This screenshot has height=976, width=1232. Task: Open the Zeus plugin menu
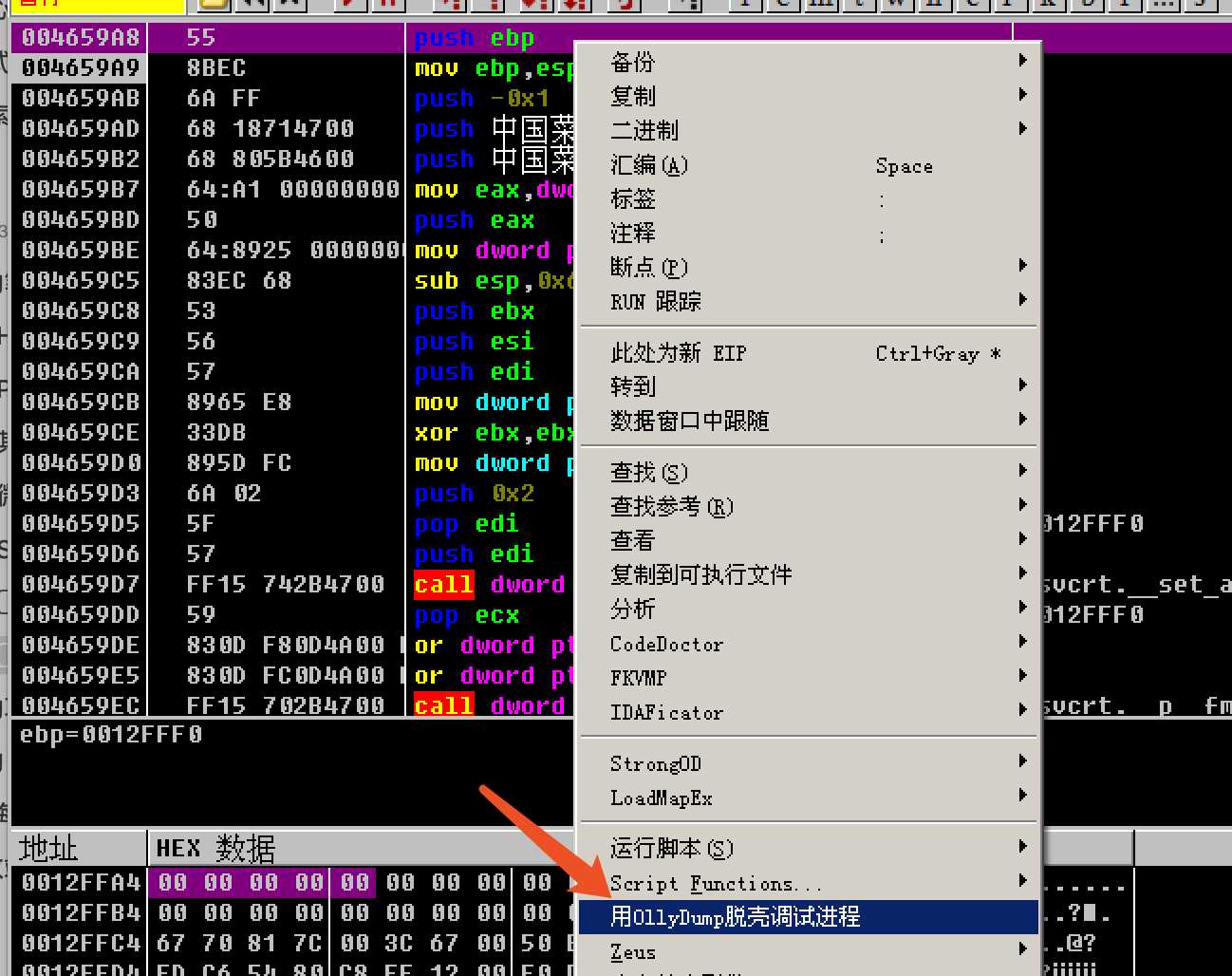[x=809, y=951]
